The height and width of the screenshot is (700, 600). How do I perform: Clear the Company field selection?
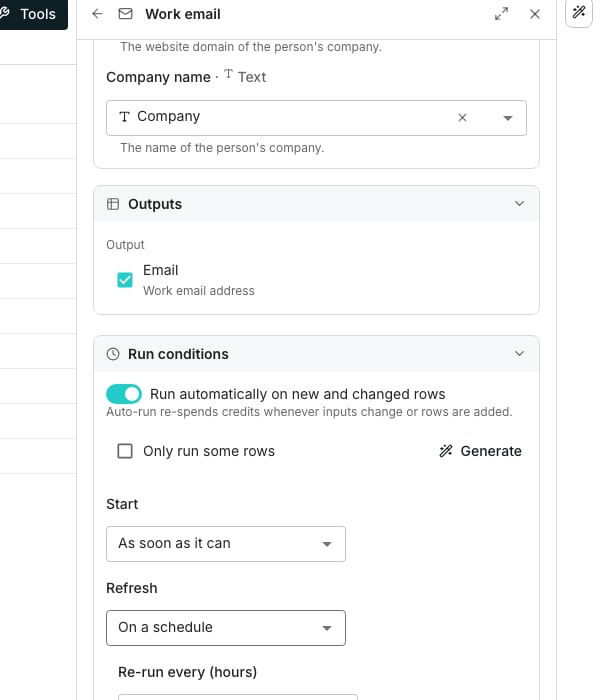click(462, 117)
